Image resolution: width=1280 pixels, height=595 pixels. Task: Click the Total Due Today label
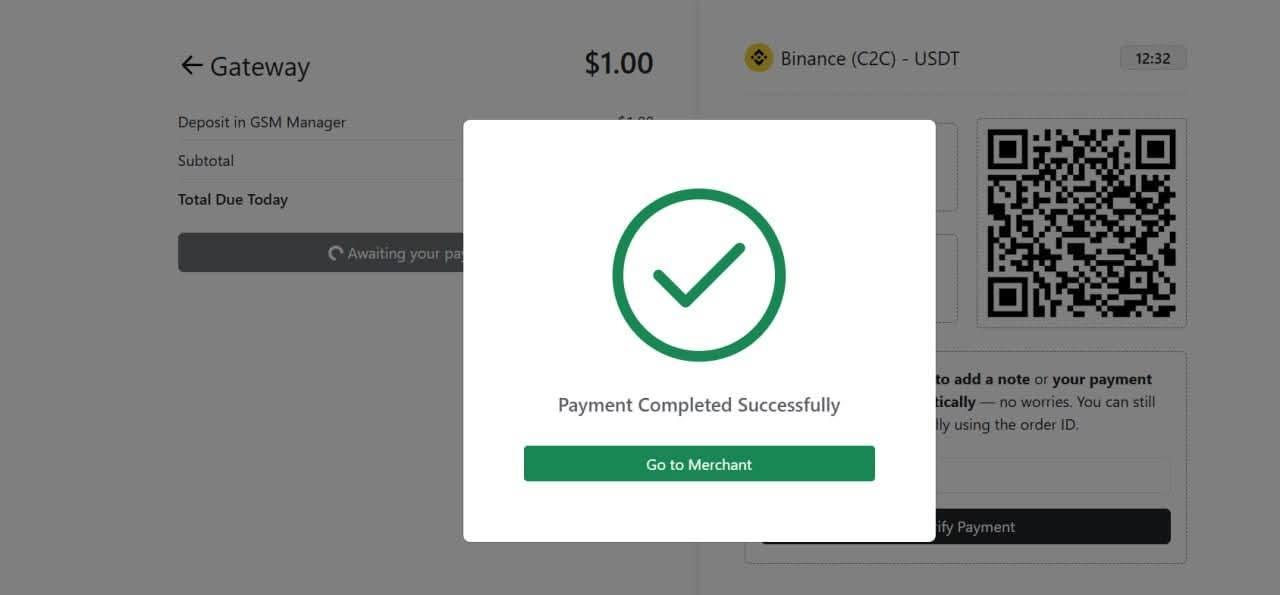tap(233, 199)
